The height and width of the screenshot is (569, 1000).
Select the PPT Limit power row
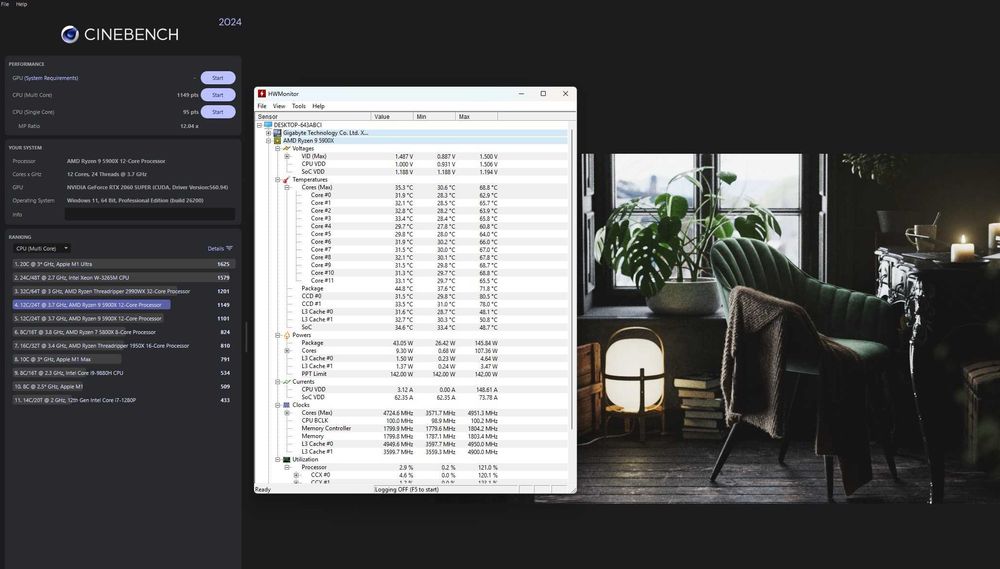point(412,374)
